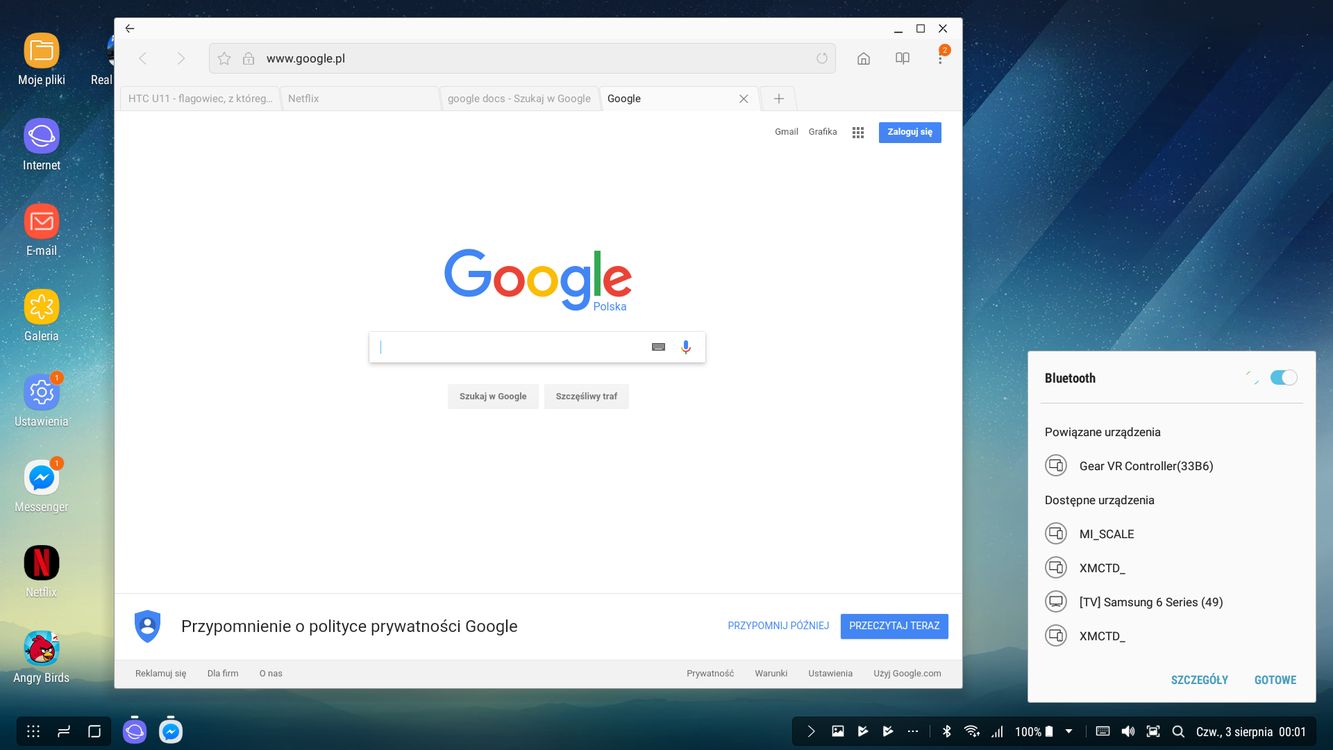This screenshot has height=750, width=1333.
Task: Click home button icon in taskbar
Action: [95, 731]
